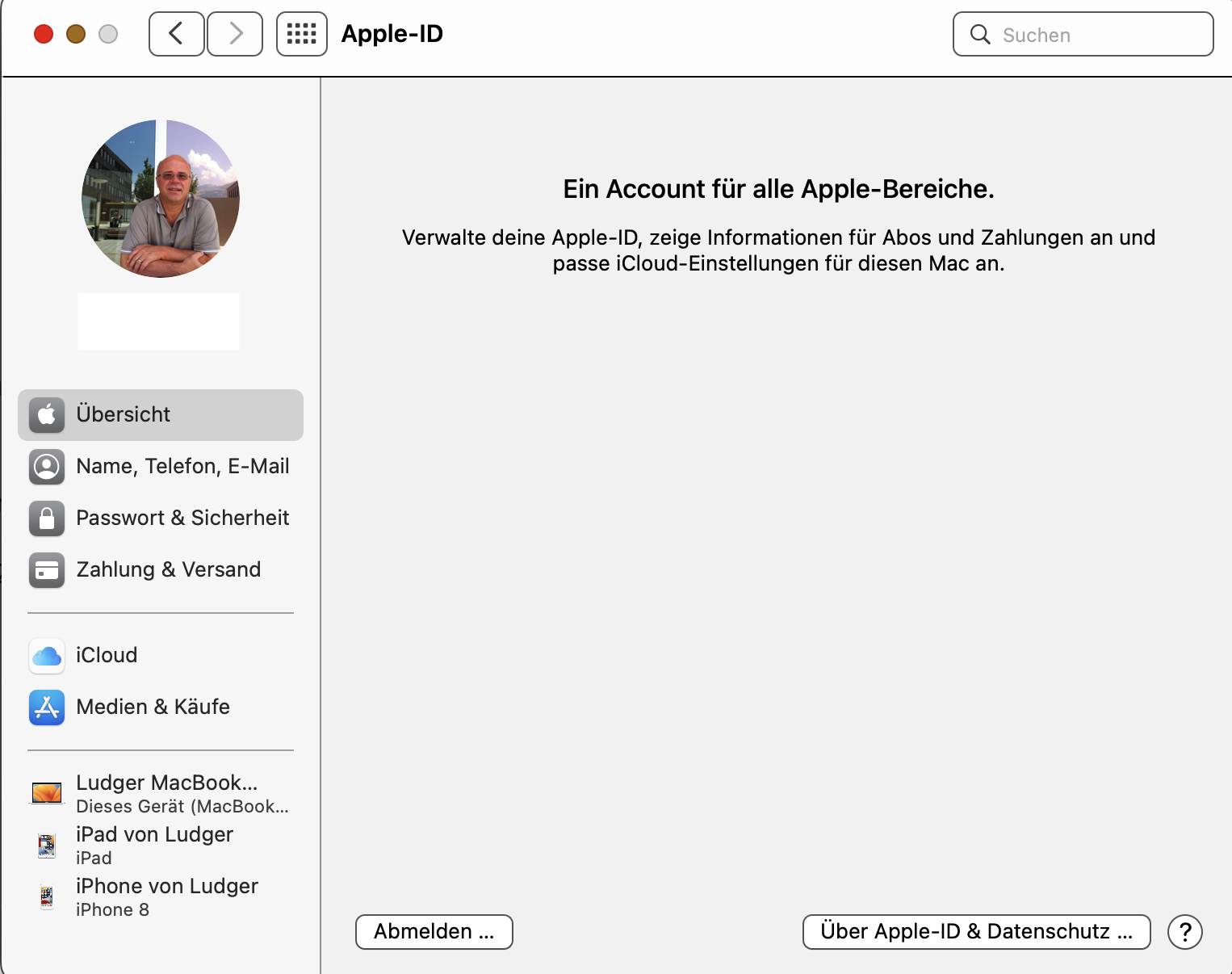
Task: Focus the Suchen search field
Action: pos(1083,34)
